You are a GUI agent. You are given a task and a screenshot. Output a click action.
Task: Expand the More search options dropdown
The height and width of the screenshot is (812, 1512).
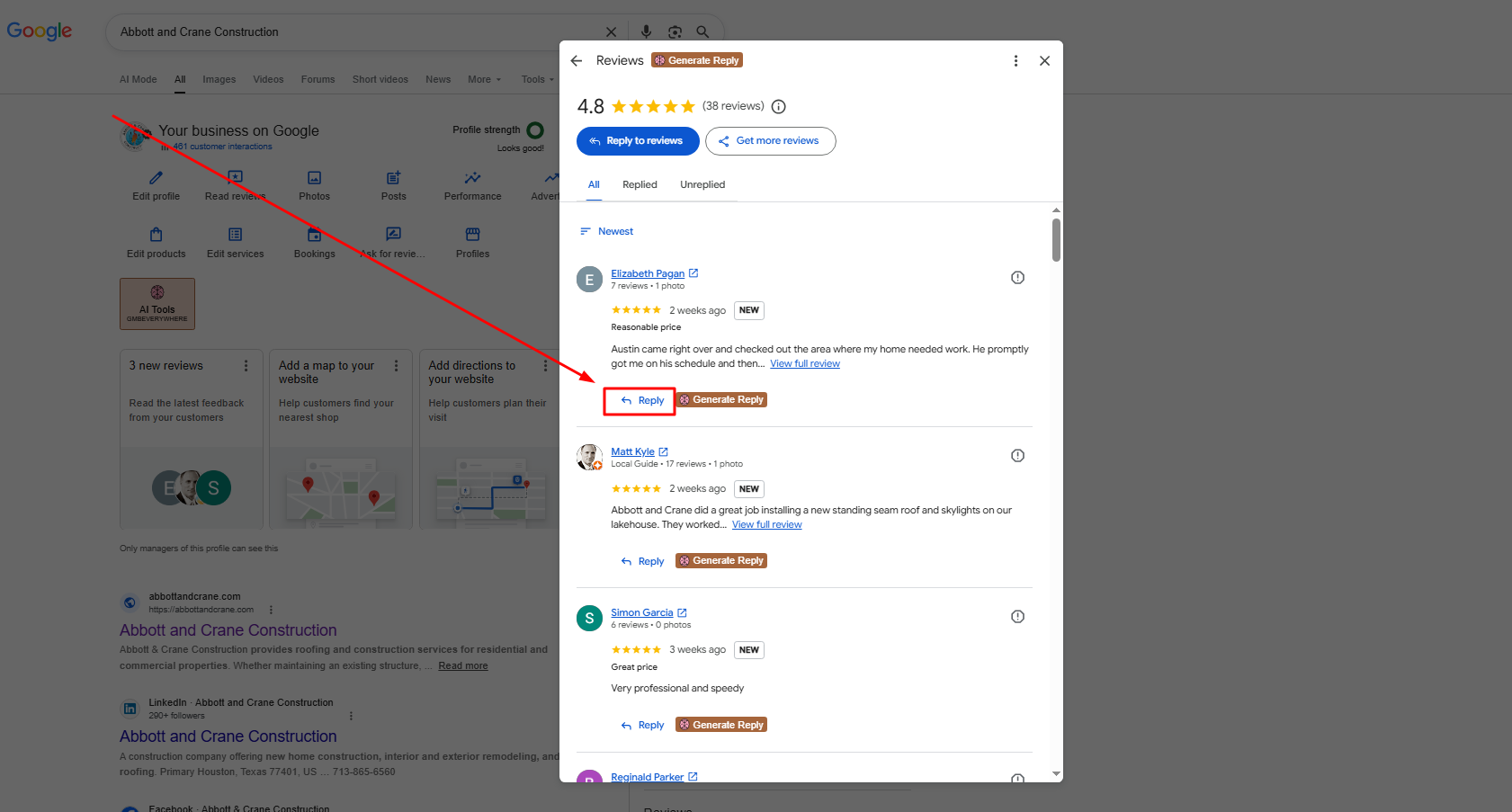click(484, 79)
